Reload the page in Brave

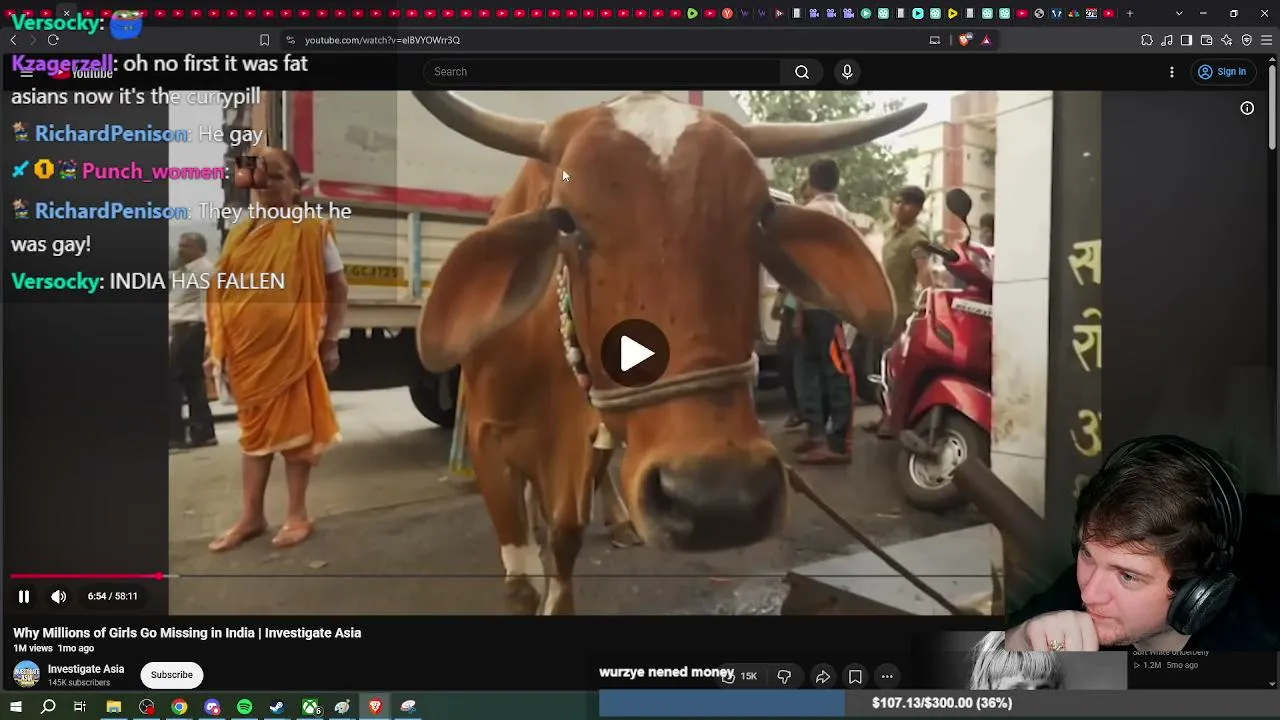pyautogui.click(x=53, y=40)
